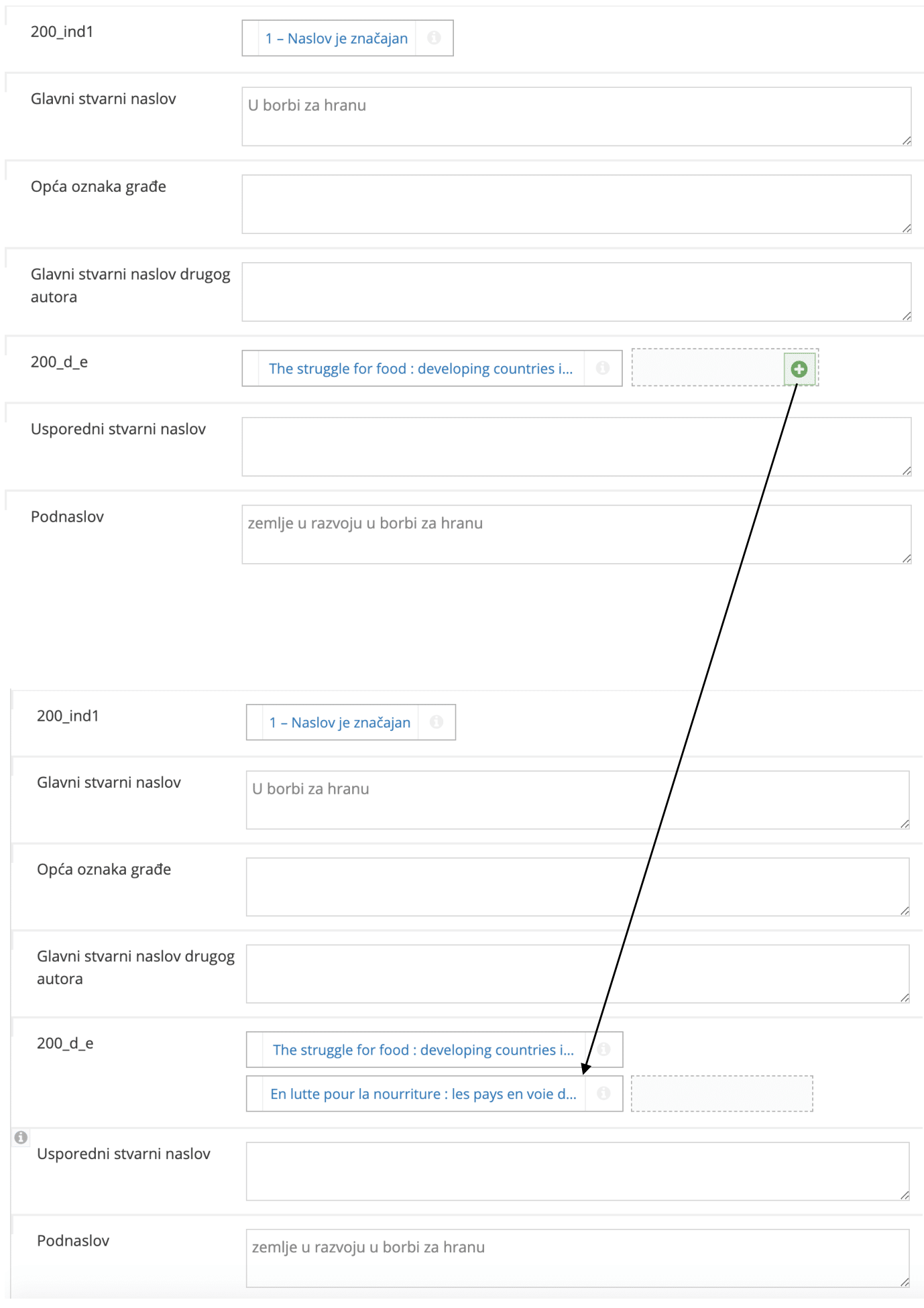Click the 200_d_e section label
Viewport: 924px width, 1308px height.
pos(58,362)
